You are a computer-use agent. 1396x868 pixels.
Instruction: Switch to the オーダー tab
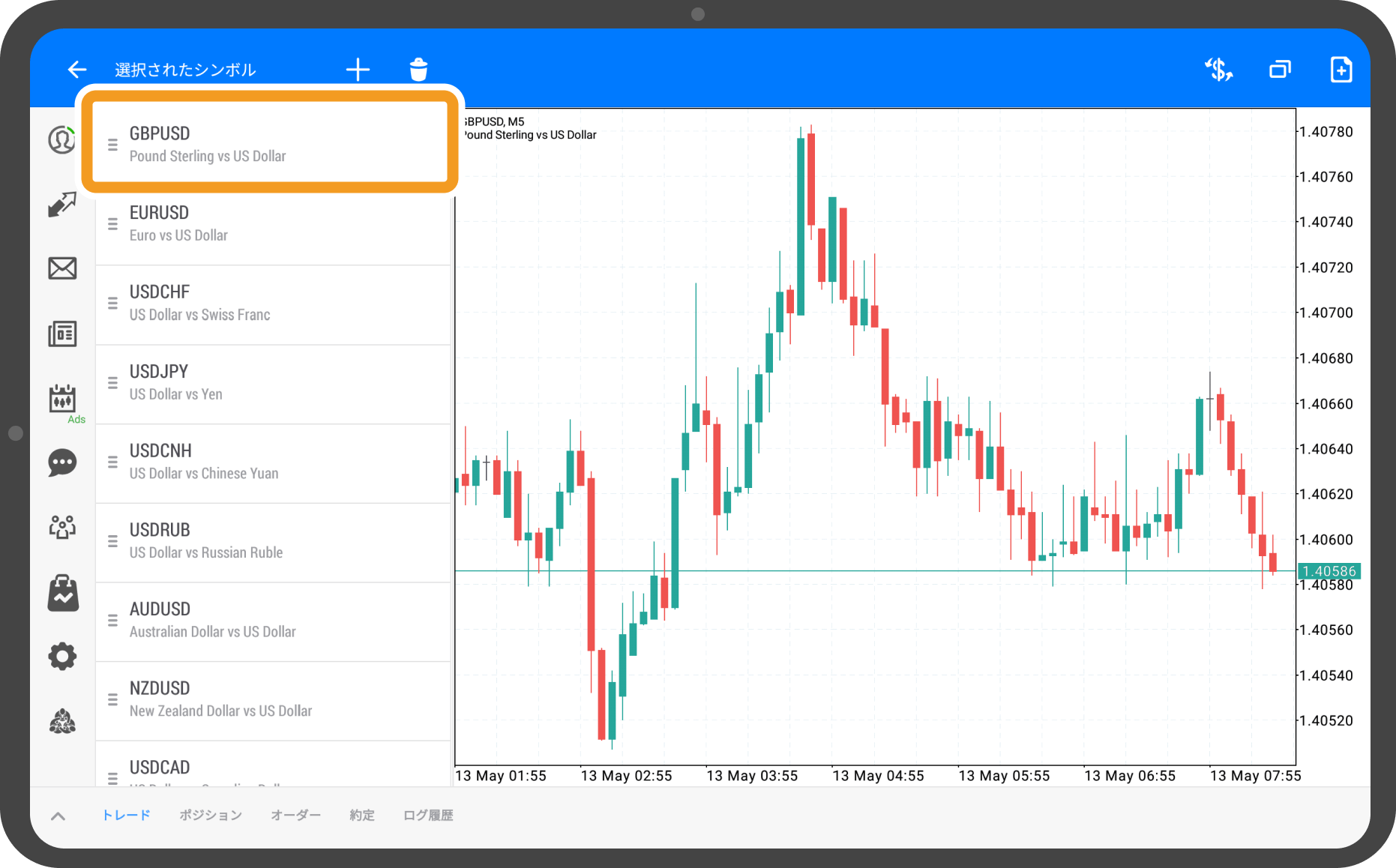pos(295,816)
